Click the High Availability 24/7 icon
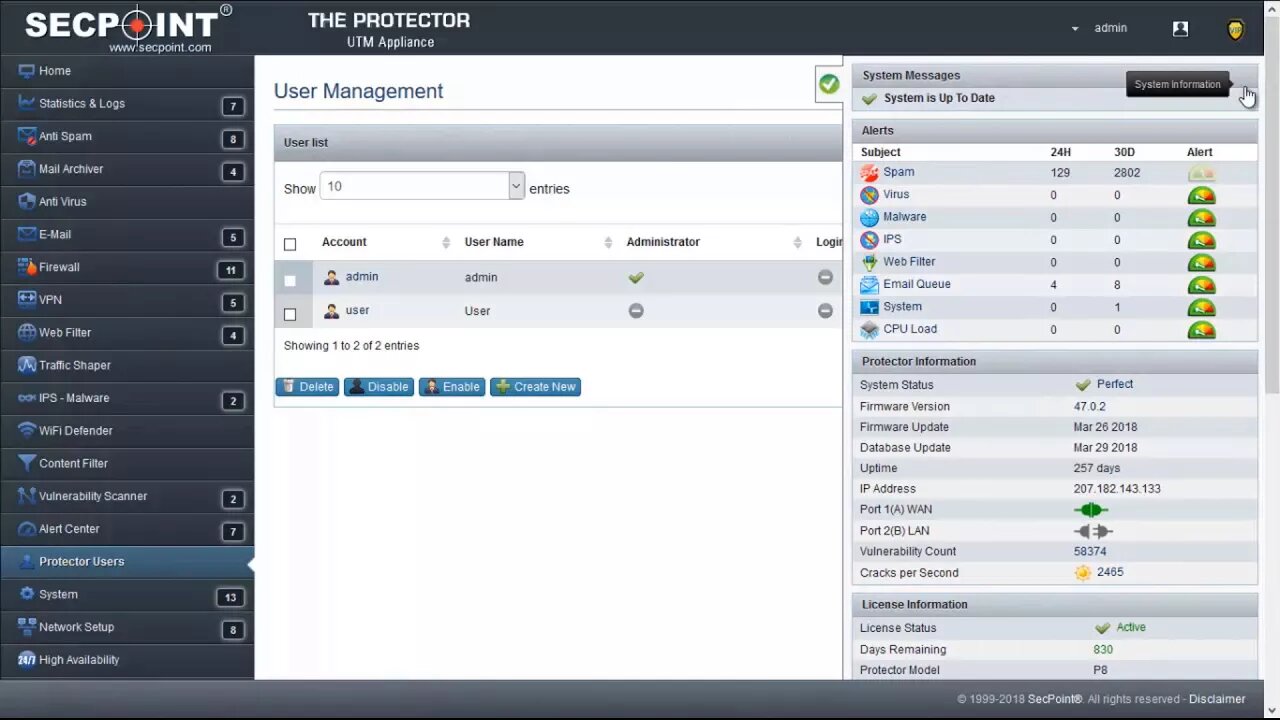The height and width of the screenshot is (720, 1280). click(x=26, y=660)
